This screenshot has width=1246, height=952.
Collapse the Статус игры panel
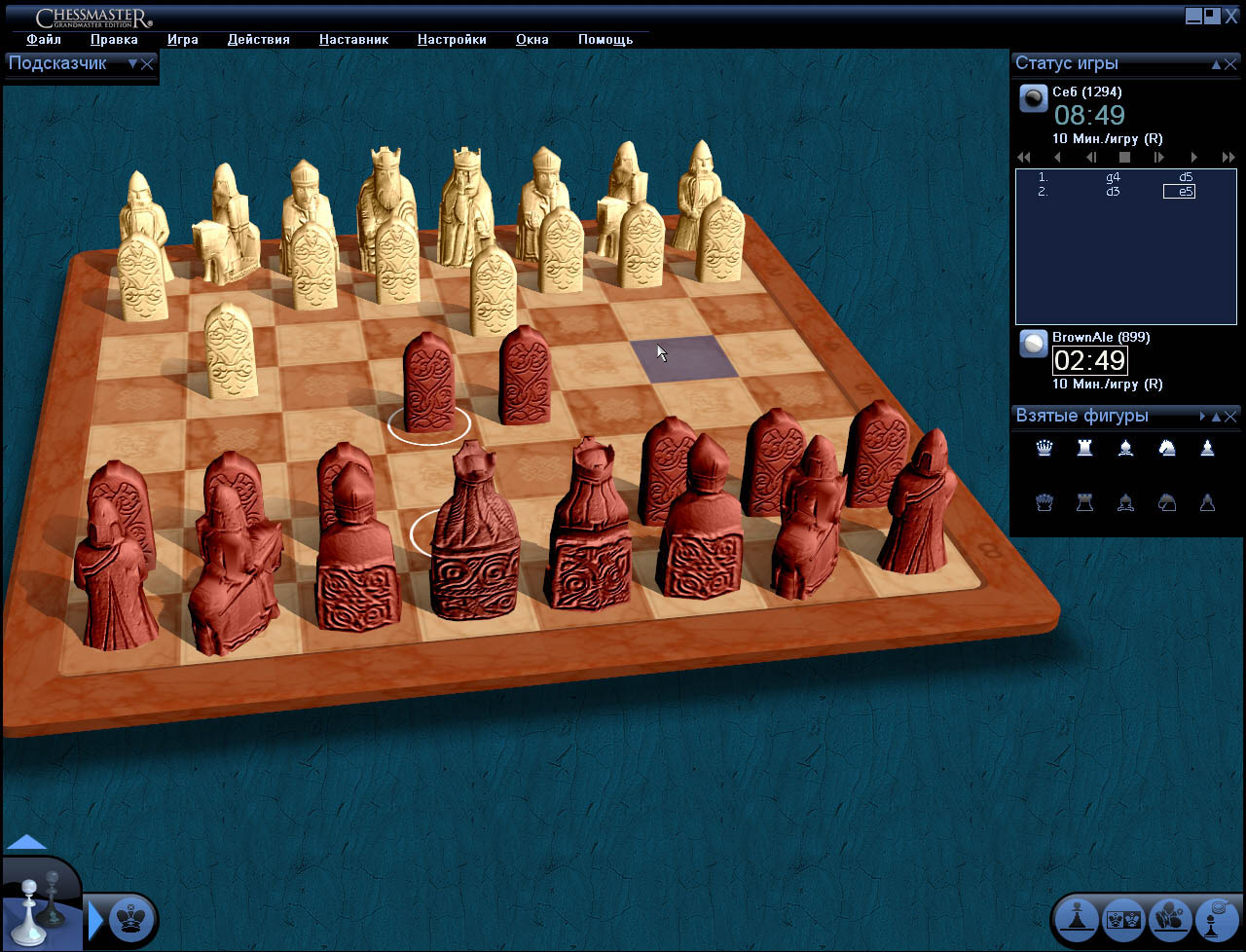[1216, 64]
